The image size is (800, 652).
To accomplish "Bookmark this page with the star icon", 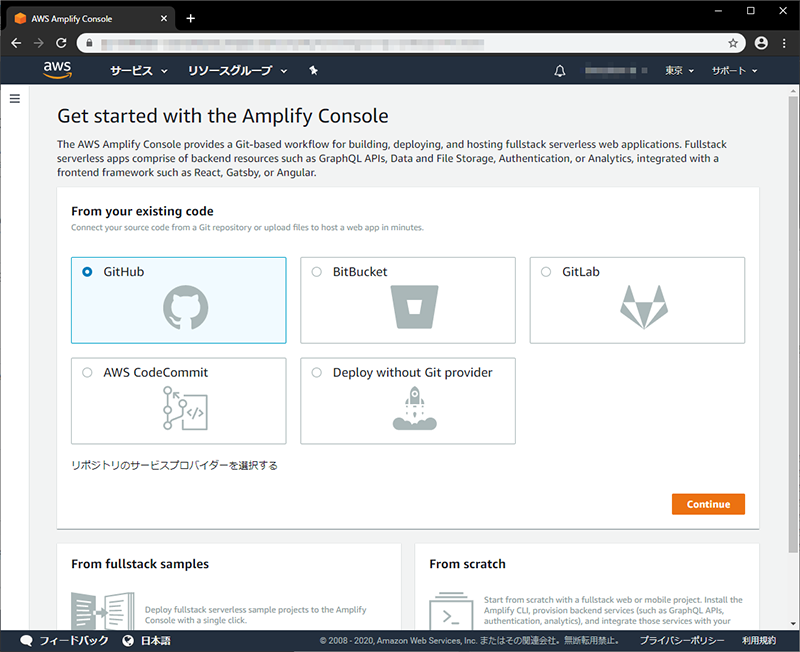I will pos(733,43).
